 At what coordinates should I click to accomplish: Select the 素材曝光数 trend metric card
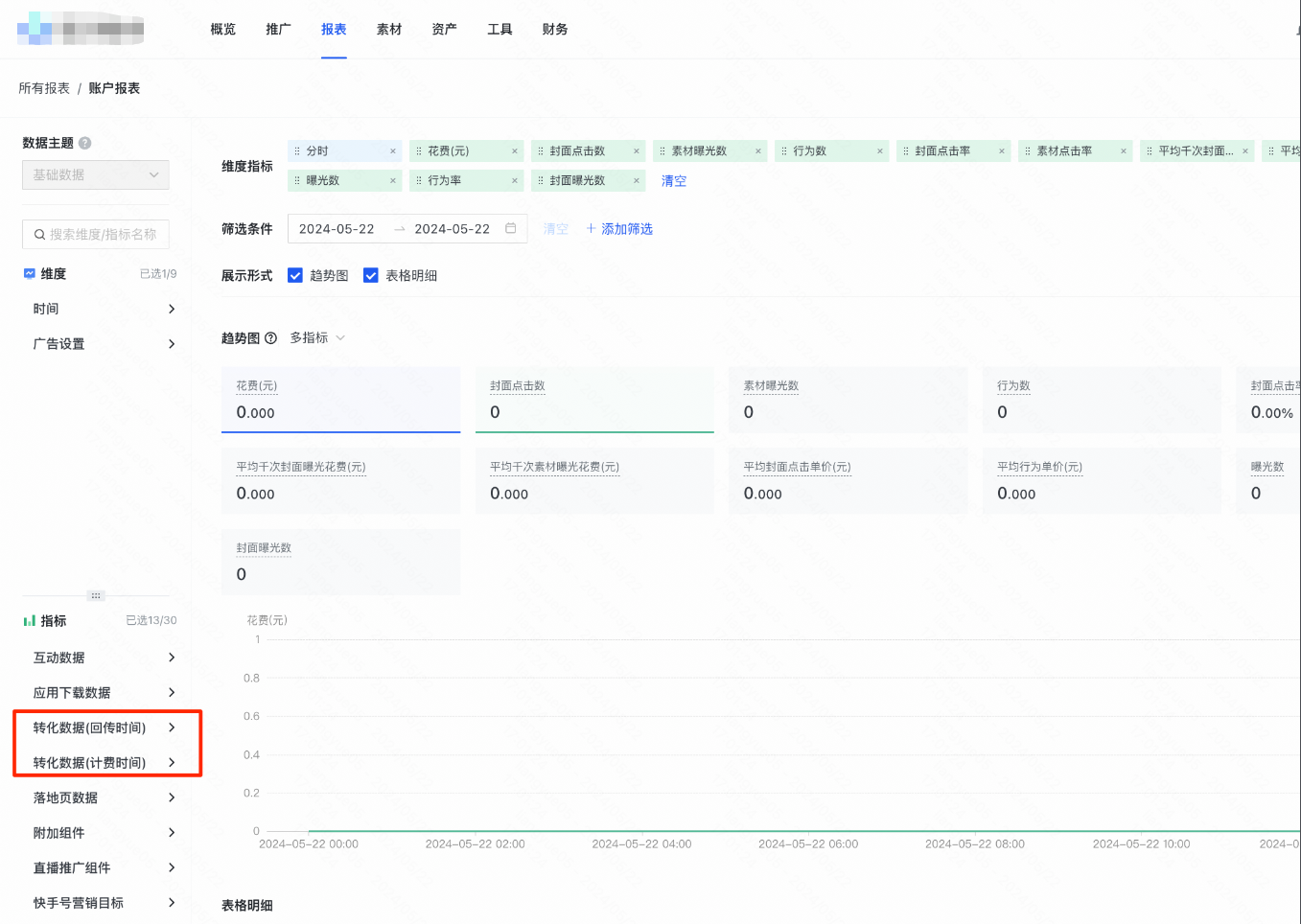coord(848,400)
